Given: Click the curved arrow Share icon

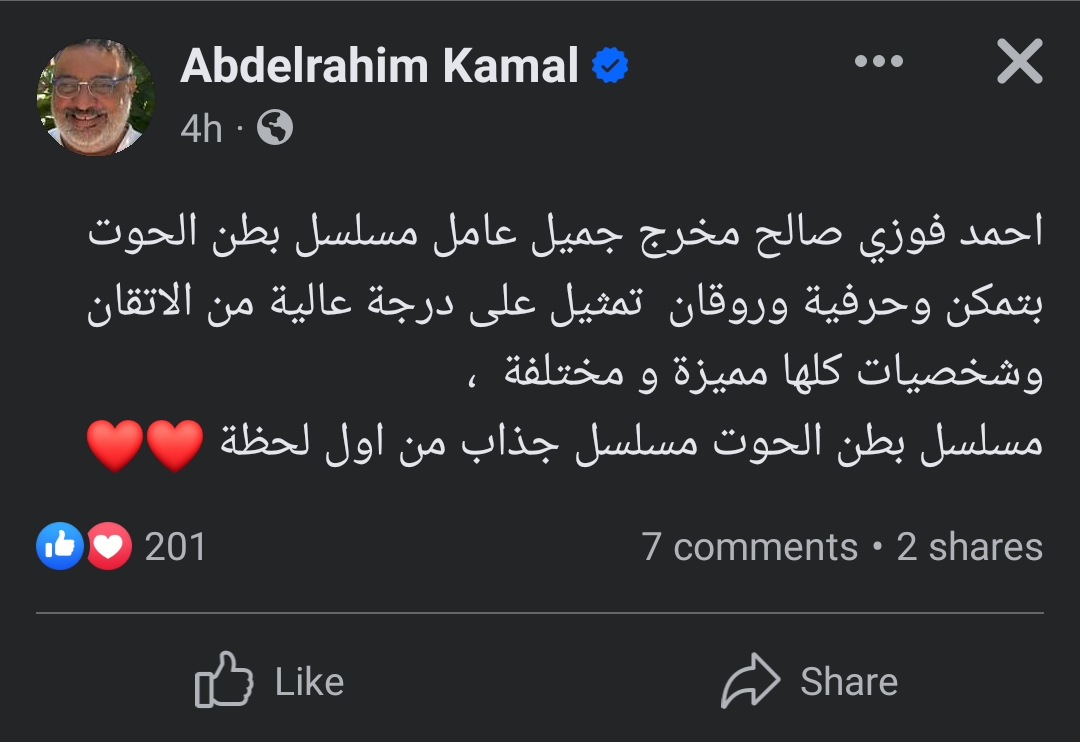Looking at the screenshot, I should point(750,681).
